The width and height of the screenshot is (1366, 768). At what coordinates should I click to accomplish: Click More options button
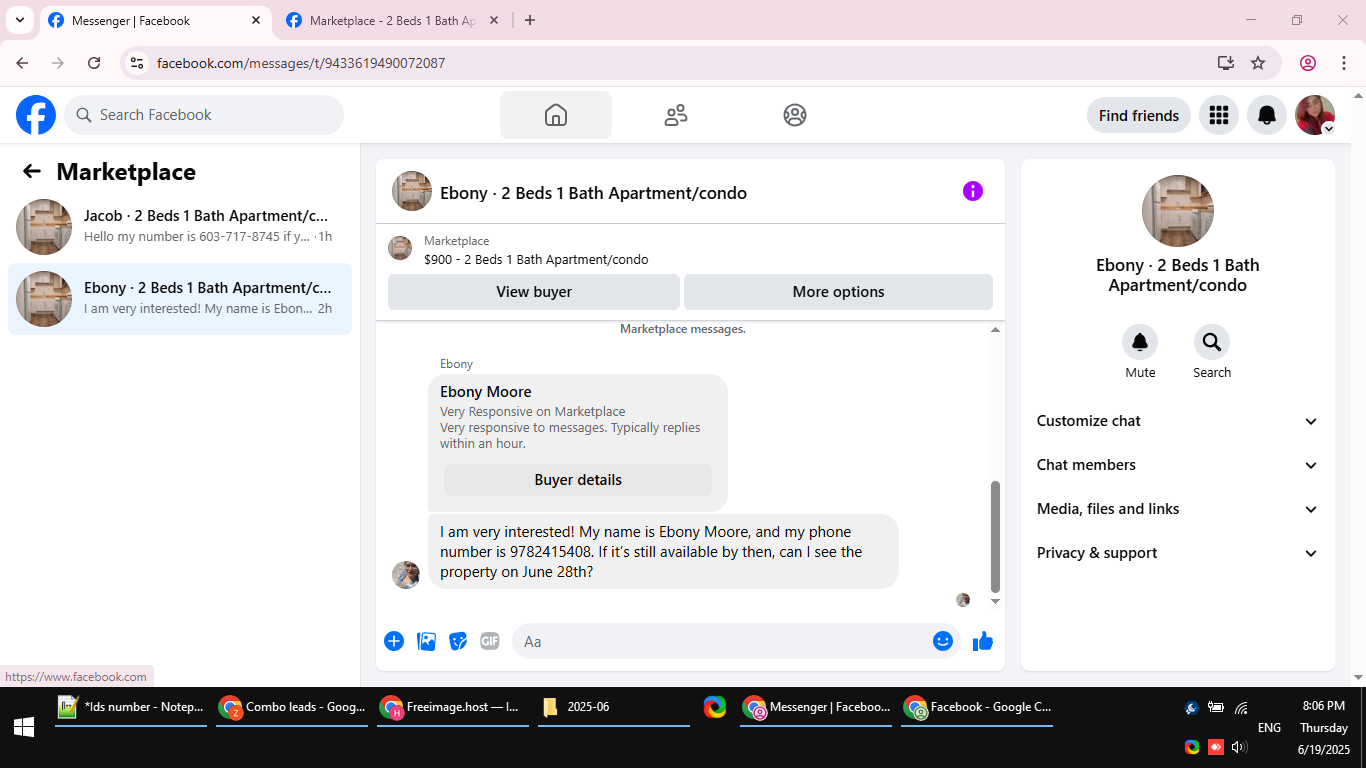(838, 292)
